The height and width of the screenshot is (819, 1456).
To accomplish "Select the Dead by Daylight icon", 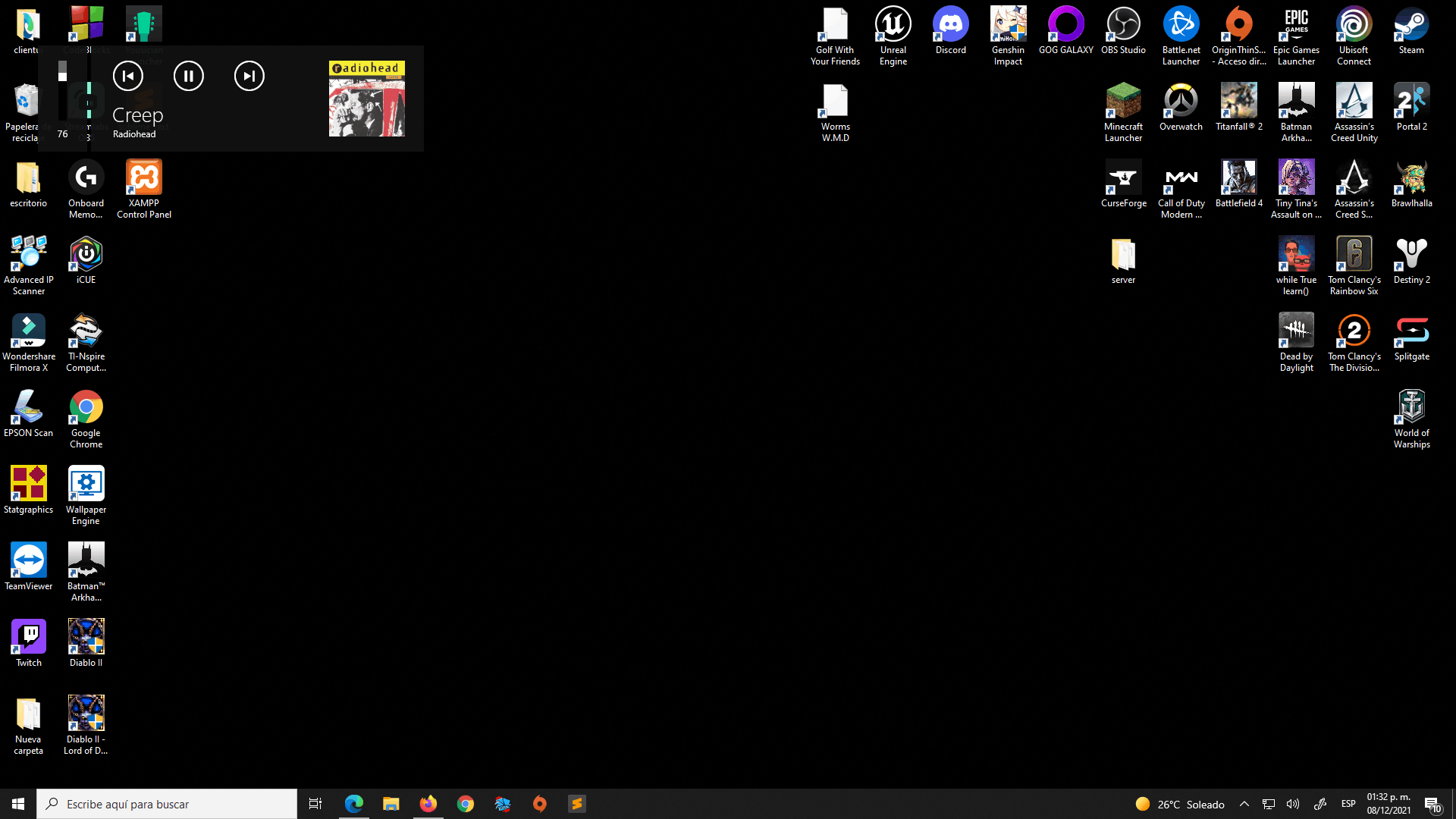I will point(1297,342).
